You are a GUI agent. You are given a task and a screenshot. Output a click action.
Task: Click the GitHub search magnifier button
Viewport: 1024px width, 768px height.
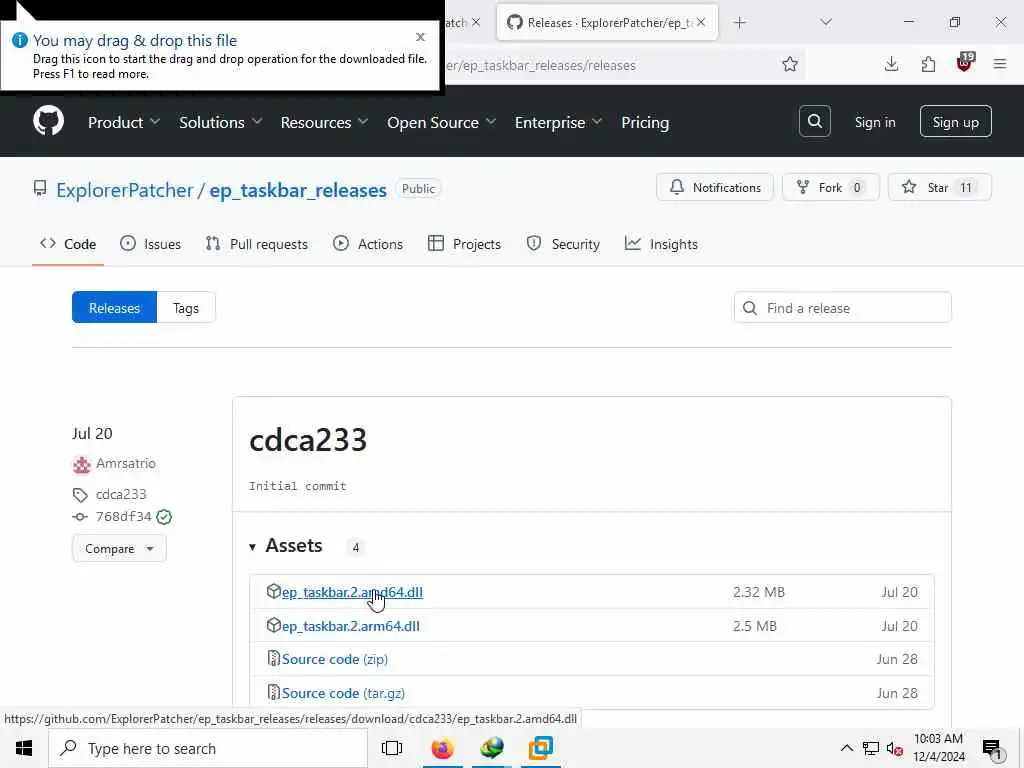coord(814,121)
